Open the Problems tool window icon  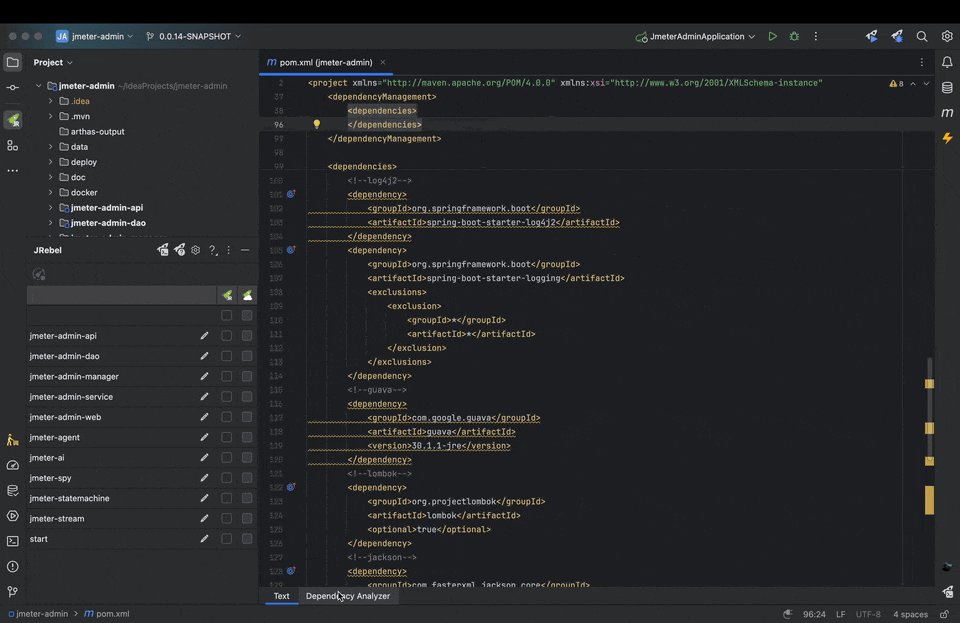tap(12, 567)
